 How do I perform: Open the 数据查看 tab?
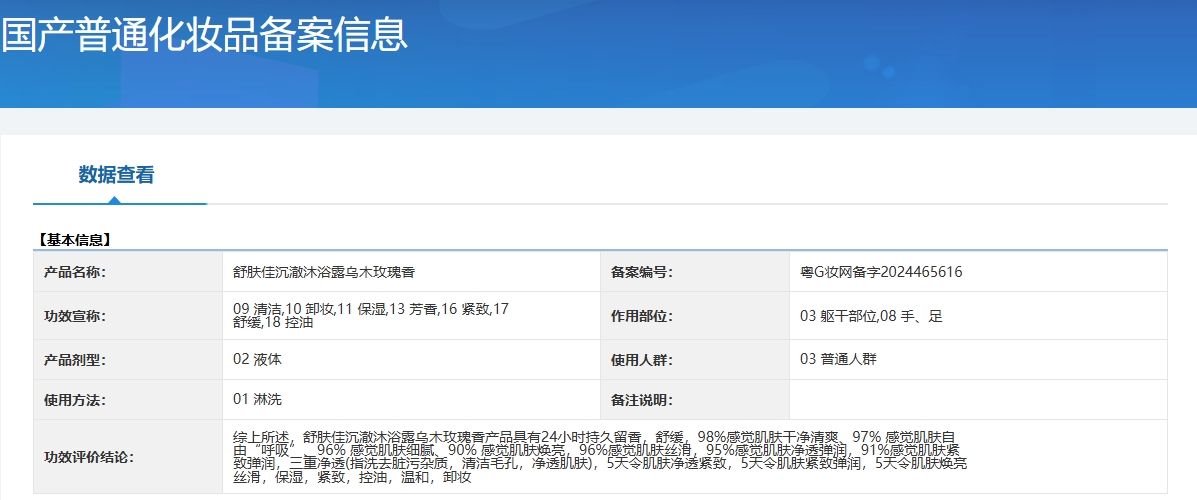point(116,175)
